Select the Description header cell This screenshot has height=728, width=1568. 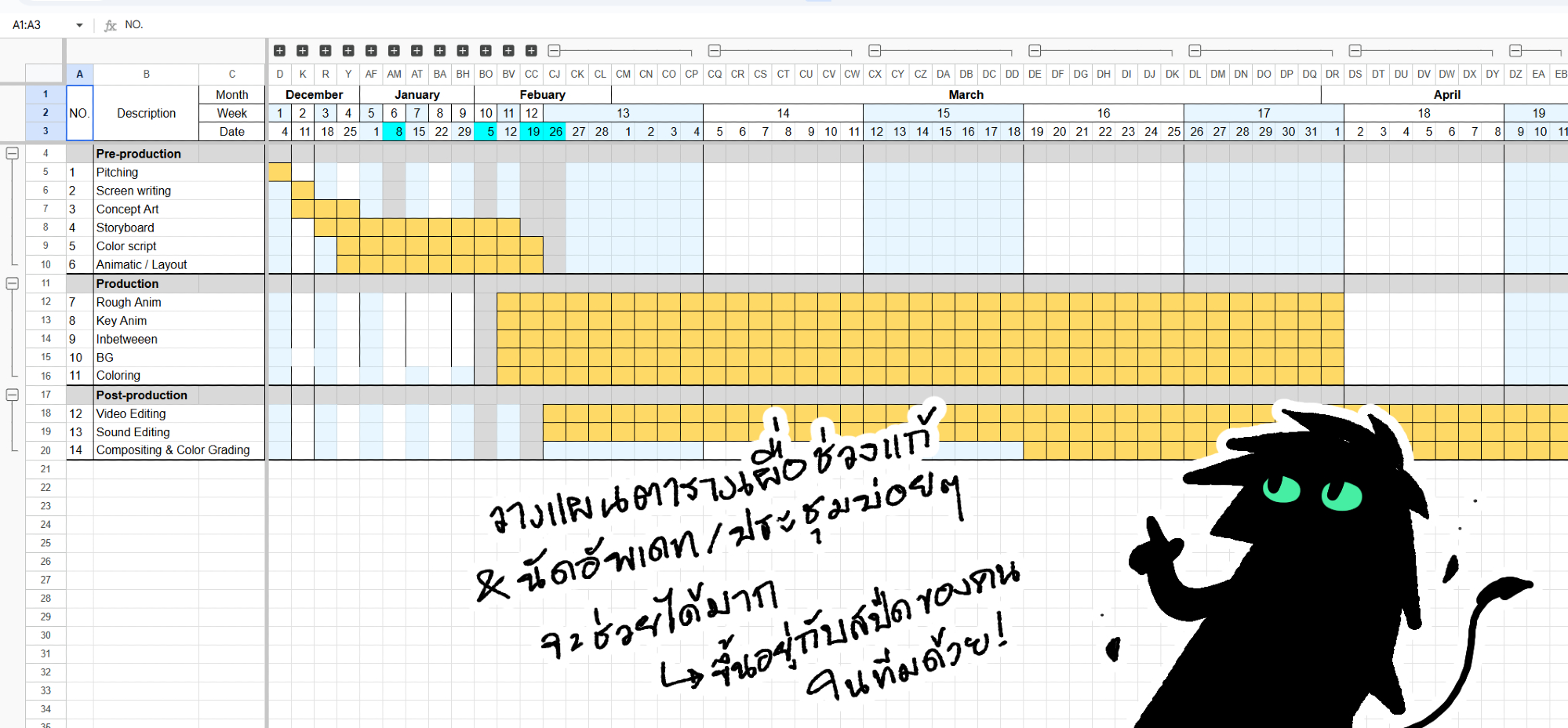click(x=146, y=113)
